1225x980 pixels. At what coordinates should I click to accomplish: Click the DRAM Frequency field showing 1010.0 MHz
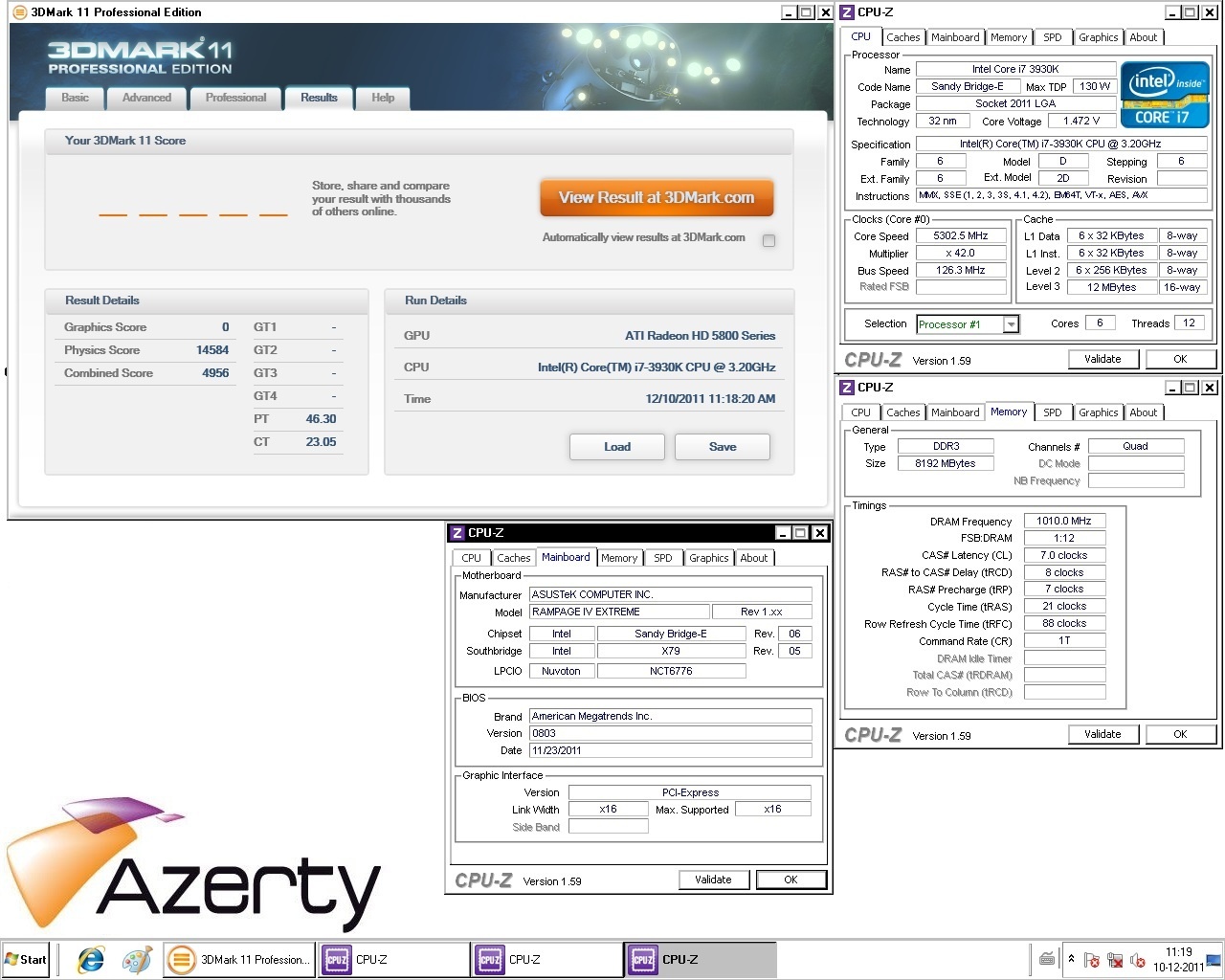[x=1064, y=521]
